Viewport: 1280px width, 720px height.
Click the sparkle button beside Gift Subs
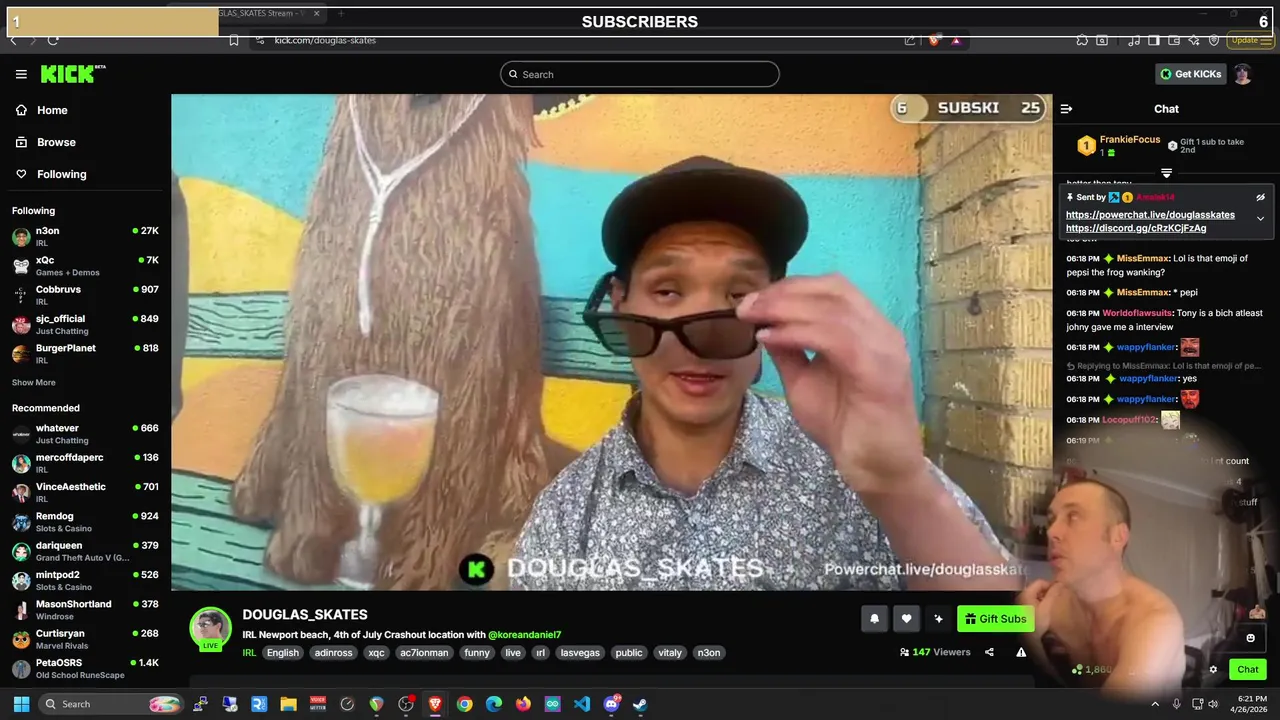point(938,619)
